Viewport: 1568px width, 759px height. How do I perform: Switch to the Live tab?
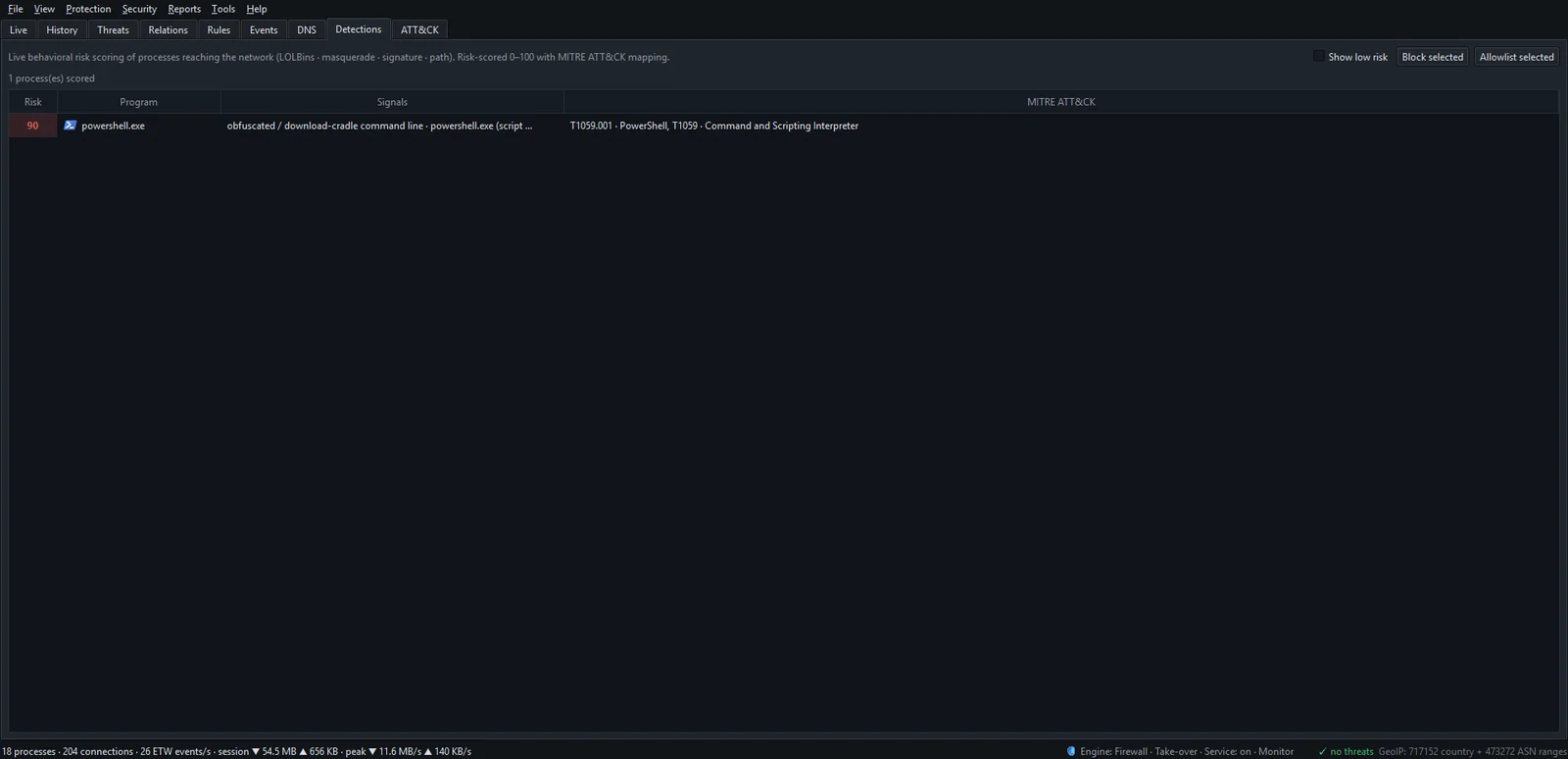click(19, 30)
